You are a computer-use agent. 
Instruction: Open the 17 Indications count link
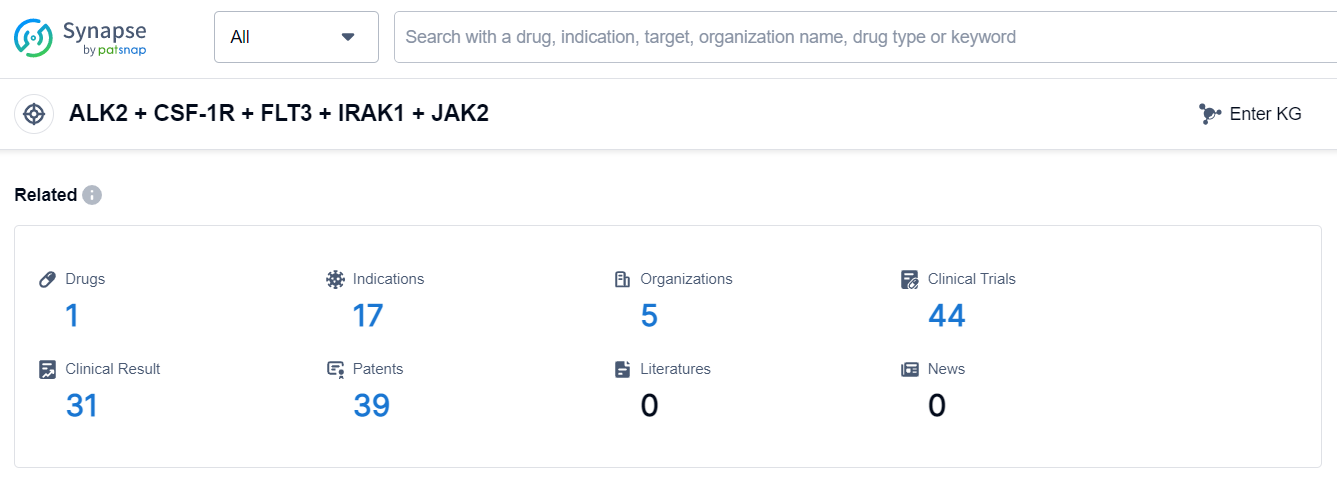[367, 316]
